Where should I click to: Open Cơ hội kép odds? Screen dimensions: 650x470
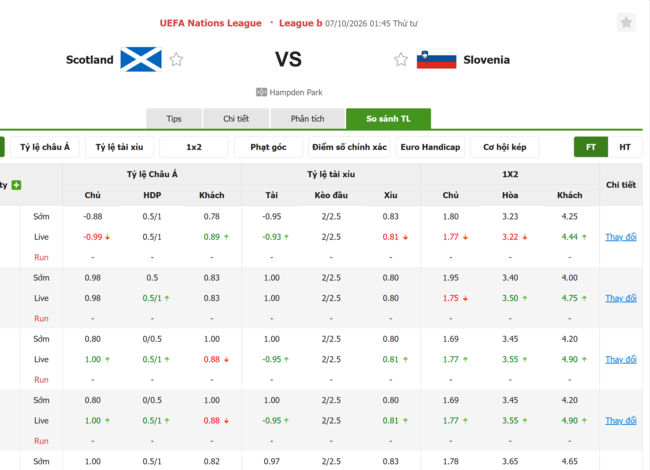tap(504, 147)
